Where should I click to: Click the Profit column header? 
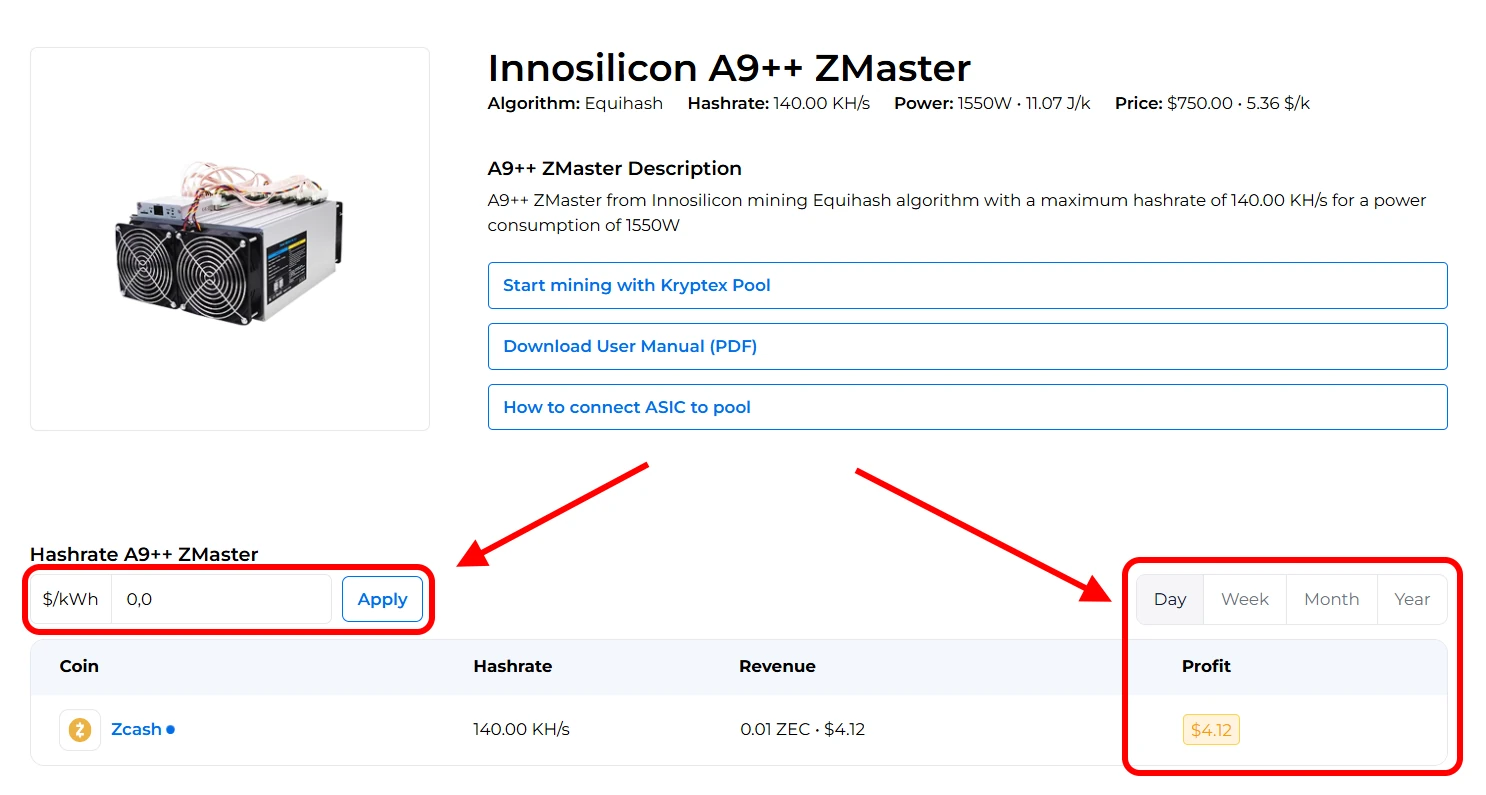[1206, 667]
